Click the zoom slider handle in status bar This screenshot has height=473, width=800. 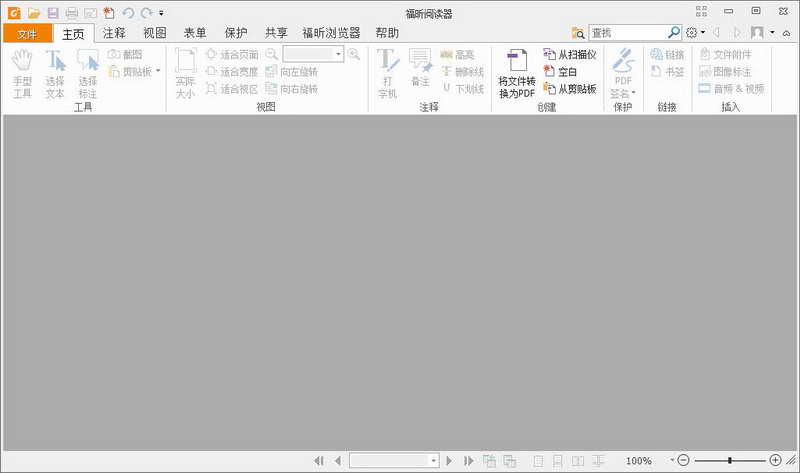tap(730, 460)
